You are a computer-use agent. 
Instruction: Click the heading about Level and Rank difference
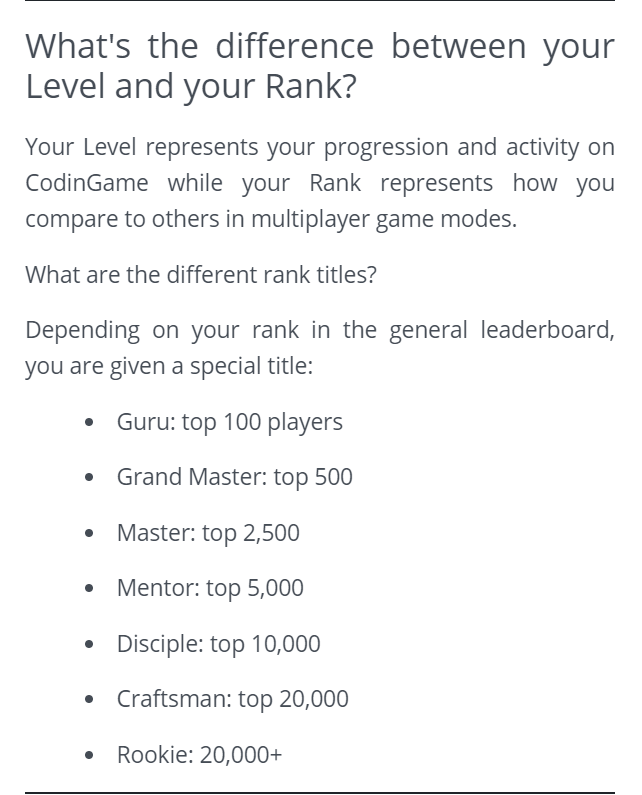[x=319, y=66]
